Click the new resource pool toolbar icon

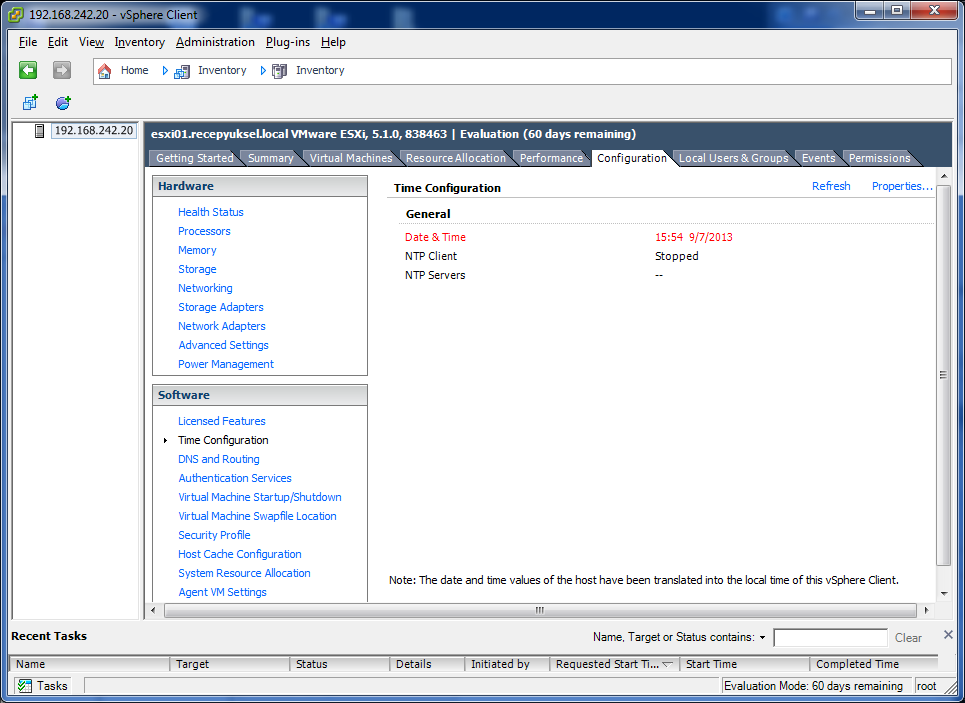click(63, 102)
